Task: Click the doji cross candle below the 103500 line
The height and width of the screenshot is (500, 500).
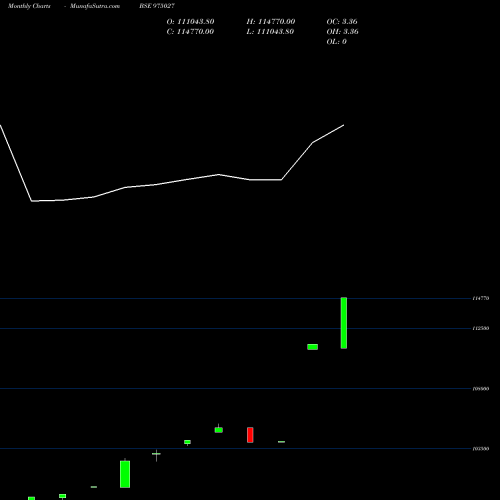Action: (x=156, y=455)
